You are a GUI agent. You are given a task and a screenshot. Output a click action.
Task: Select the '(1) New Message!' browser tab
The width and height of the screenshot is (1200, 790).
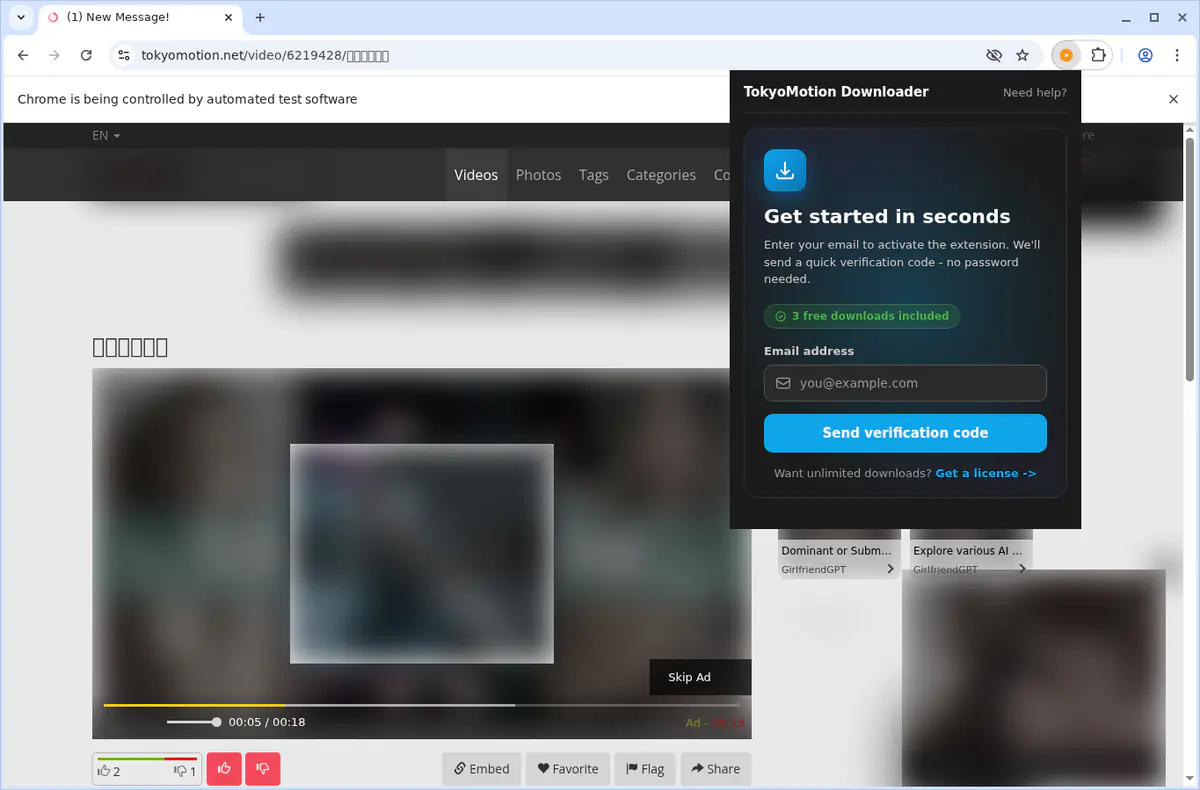[x=138, y=17]
